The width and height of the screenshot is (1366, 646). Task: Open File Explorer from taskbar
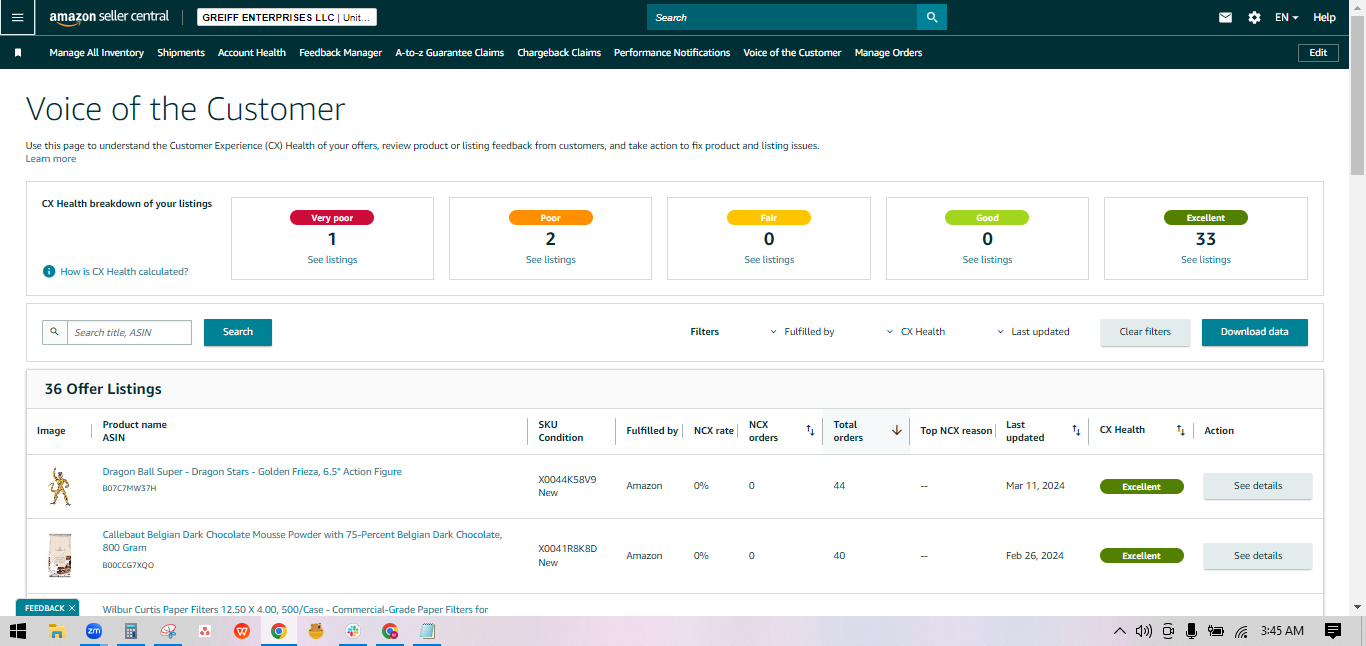click(x=57, y=631)
